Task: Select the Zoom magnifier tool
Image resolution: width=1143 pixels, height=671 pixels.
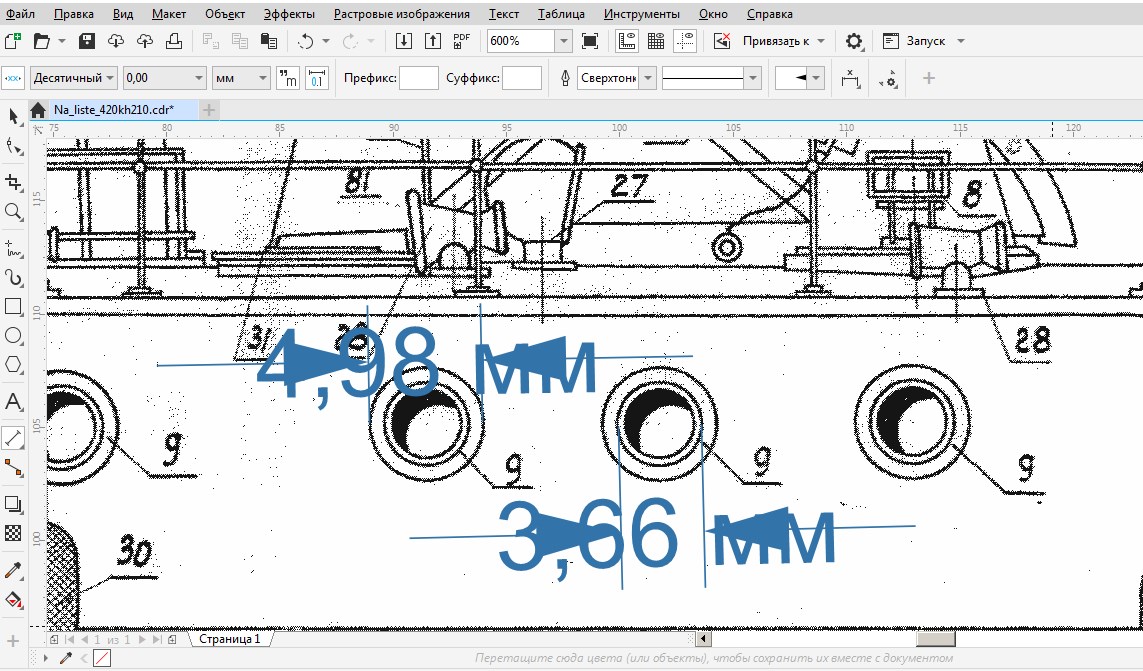Action: 13,212
